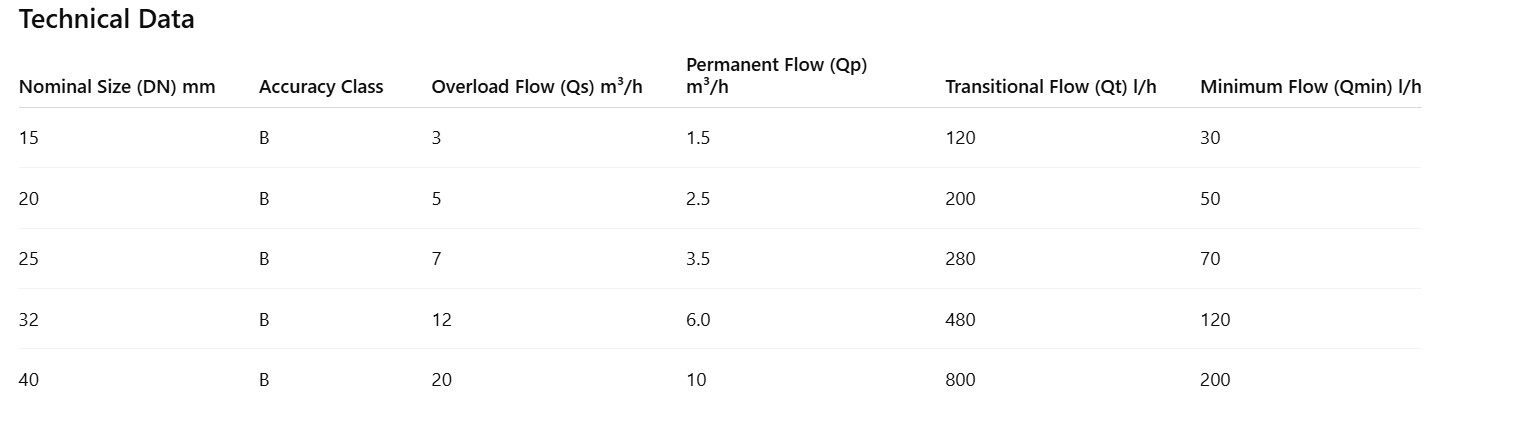Select transitional flow value 800
The width and height of the screenshot is (1519, 430).
960,380
